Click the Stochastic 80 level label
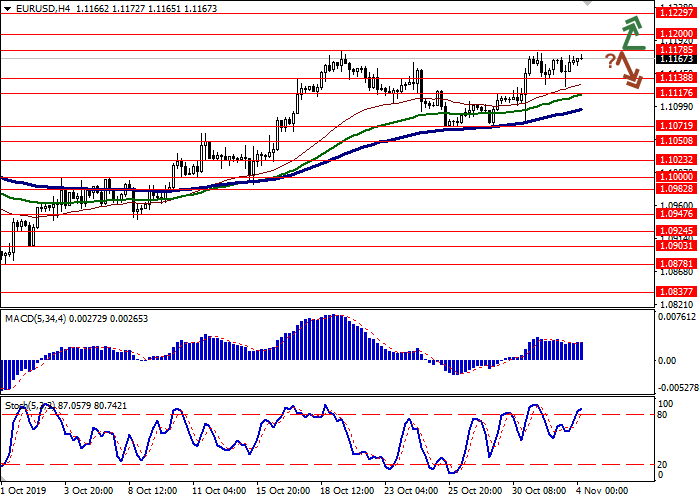 (x=663, y=414)
